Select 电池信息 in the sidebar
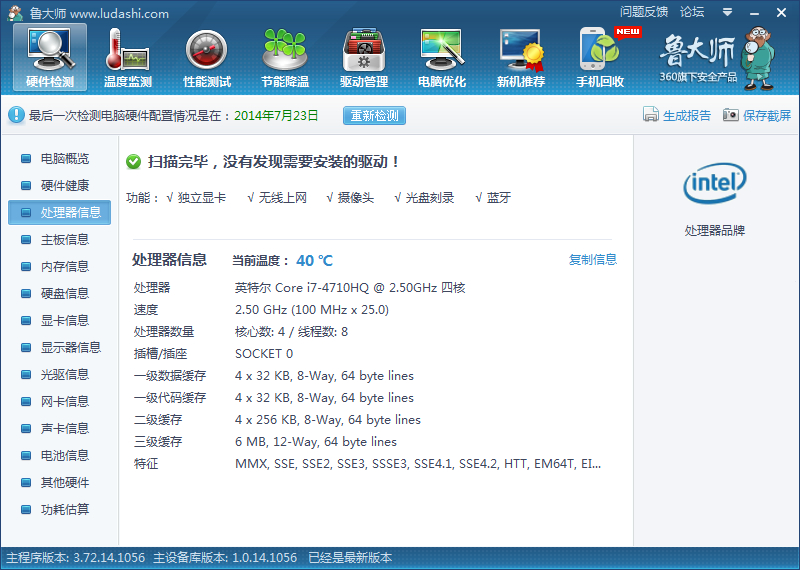 [59, 455]
